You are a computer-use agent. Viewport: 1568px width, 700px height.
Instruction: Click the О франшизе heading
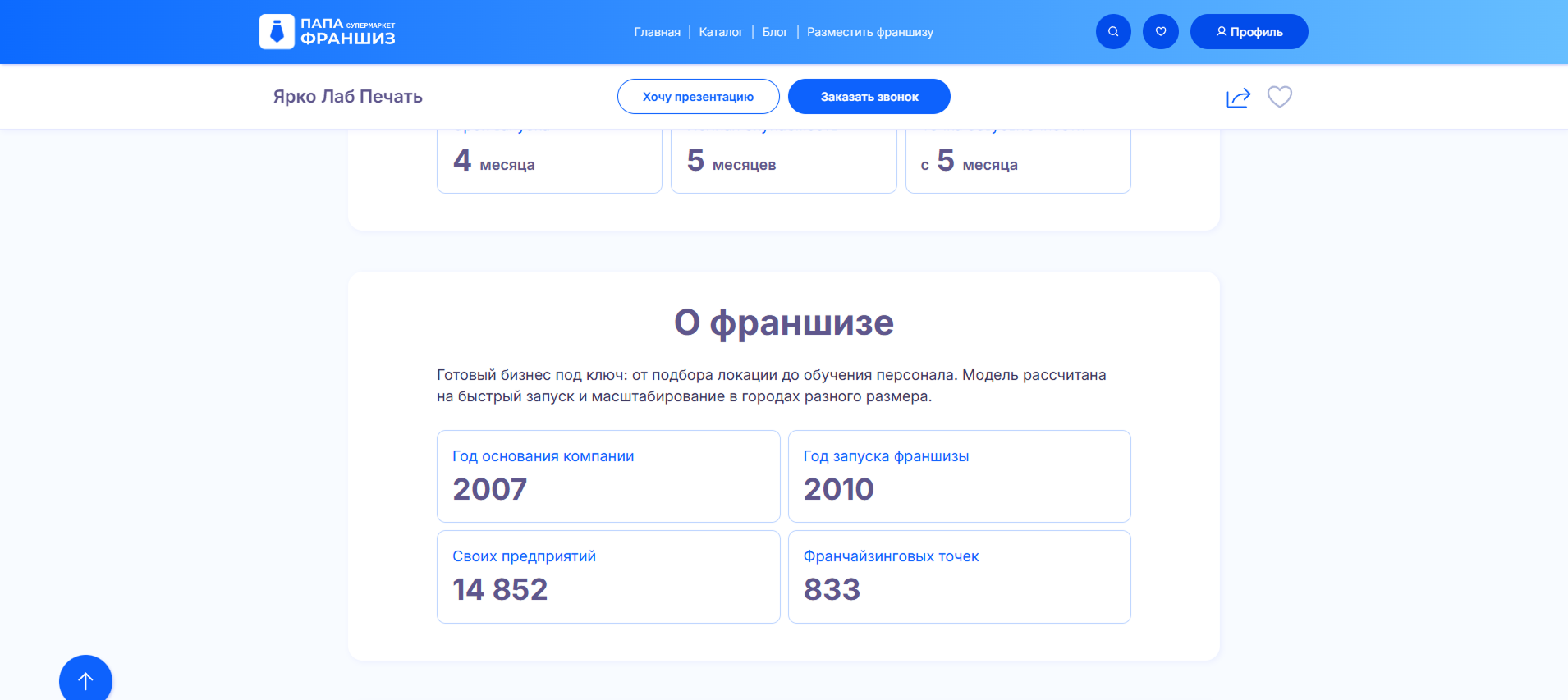pyautogui.click(x=784, y=323)
